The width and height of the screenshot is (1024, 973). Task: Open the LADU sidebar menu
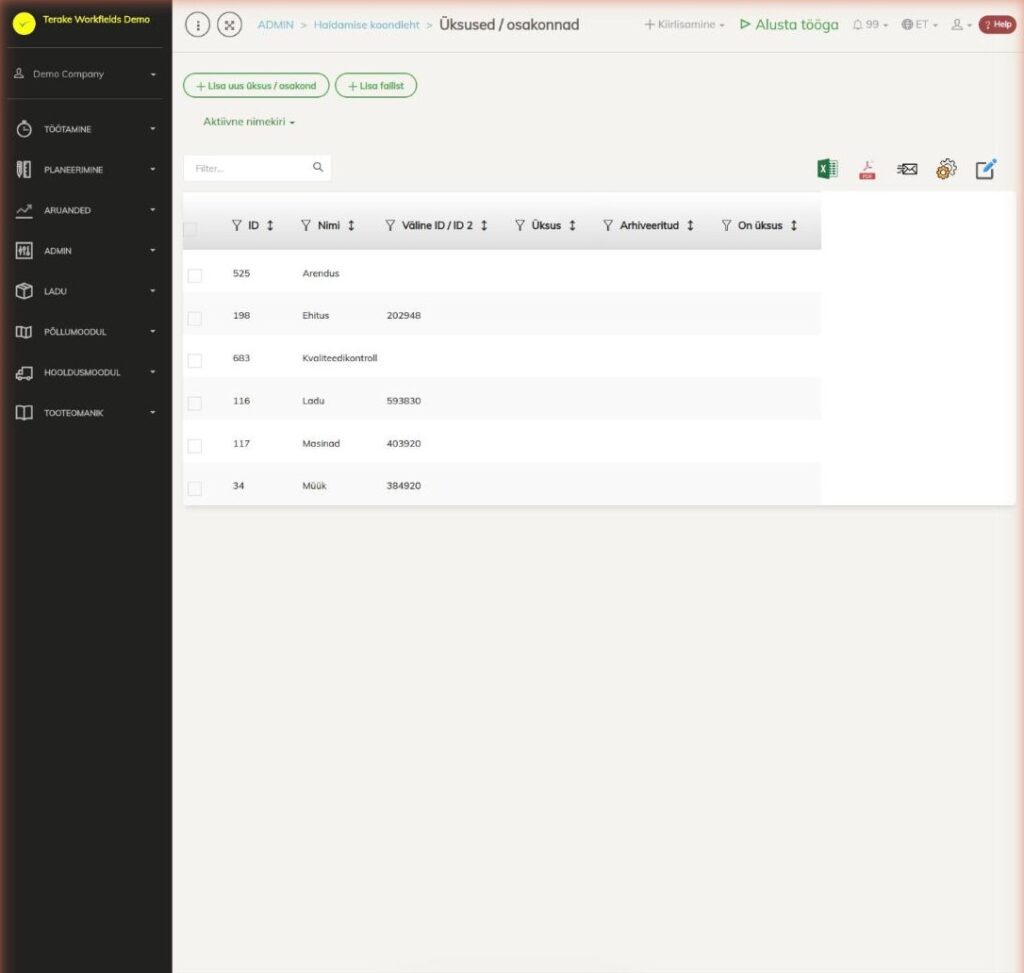(x=86, y=291)
